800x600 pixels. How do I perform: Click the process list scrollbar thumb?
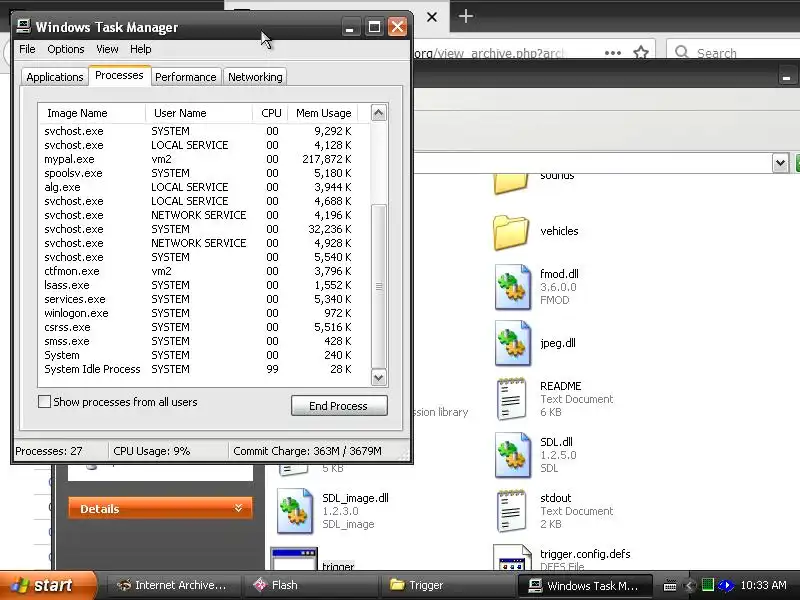click(x=378, y=286)
